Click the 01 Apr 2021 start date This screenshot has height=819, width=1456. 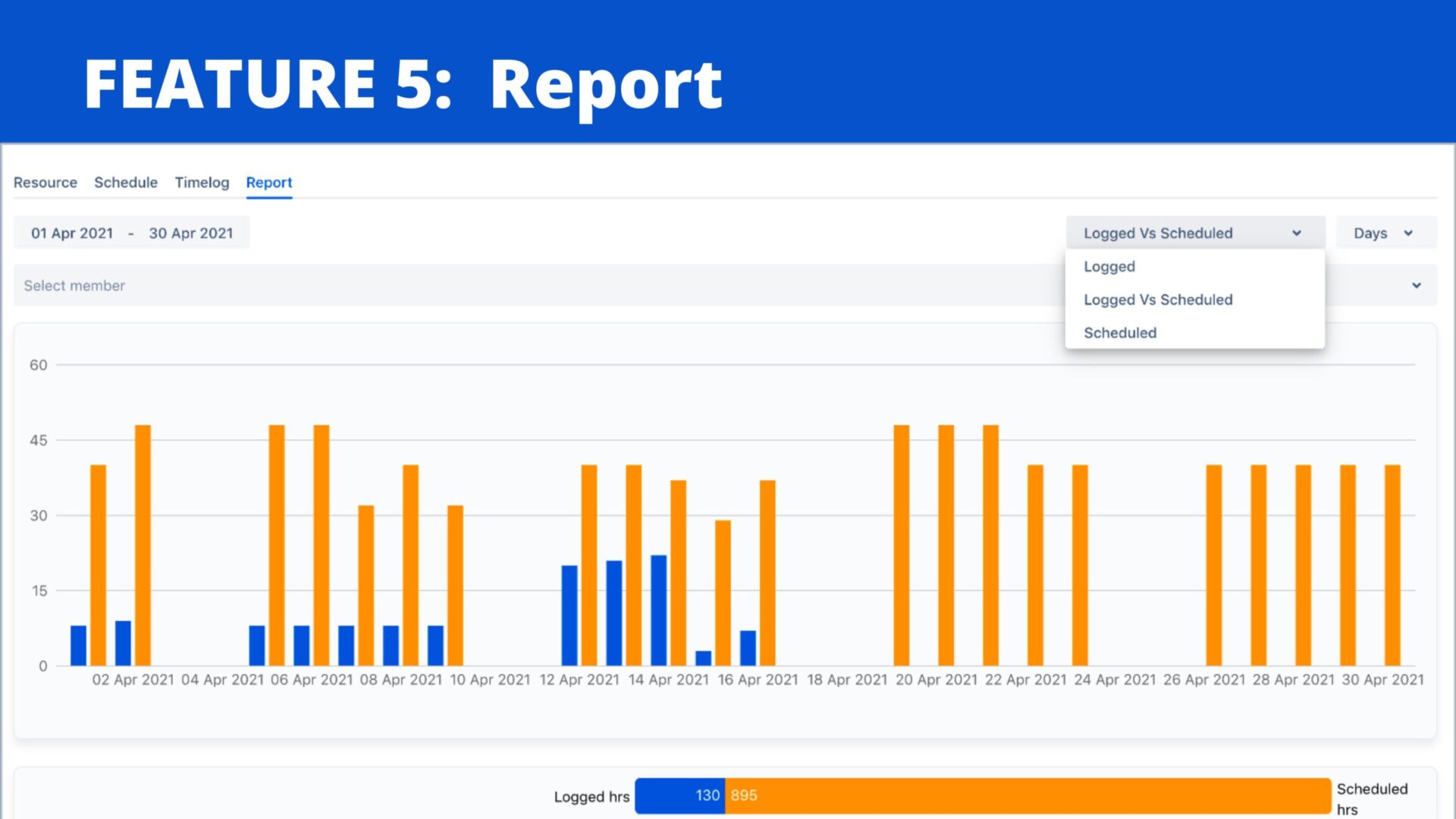[72, 233]
